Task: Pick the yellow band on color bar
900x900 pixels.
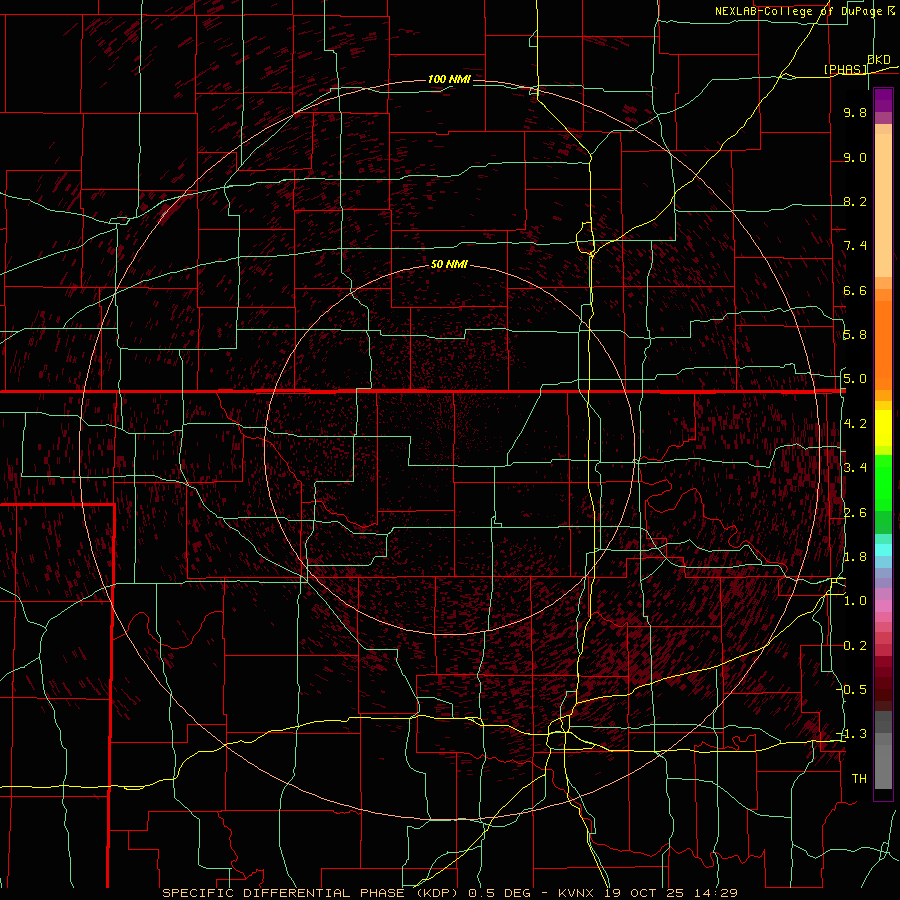Action: click(x=883, y=428)
